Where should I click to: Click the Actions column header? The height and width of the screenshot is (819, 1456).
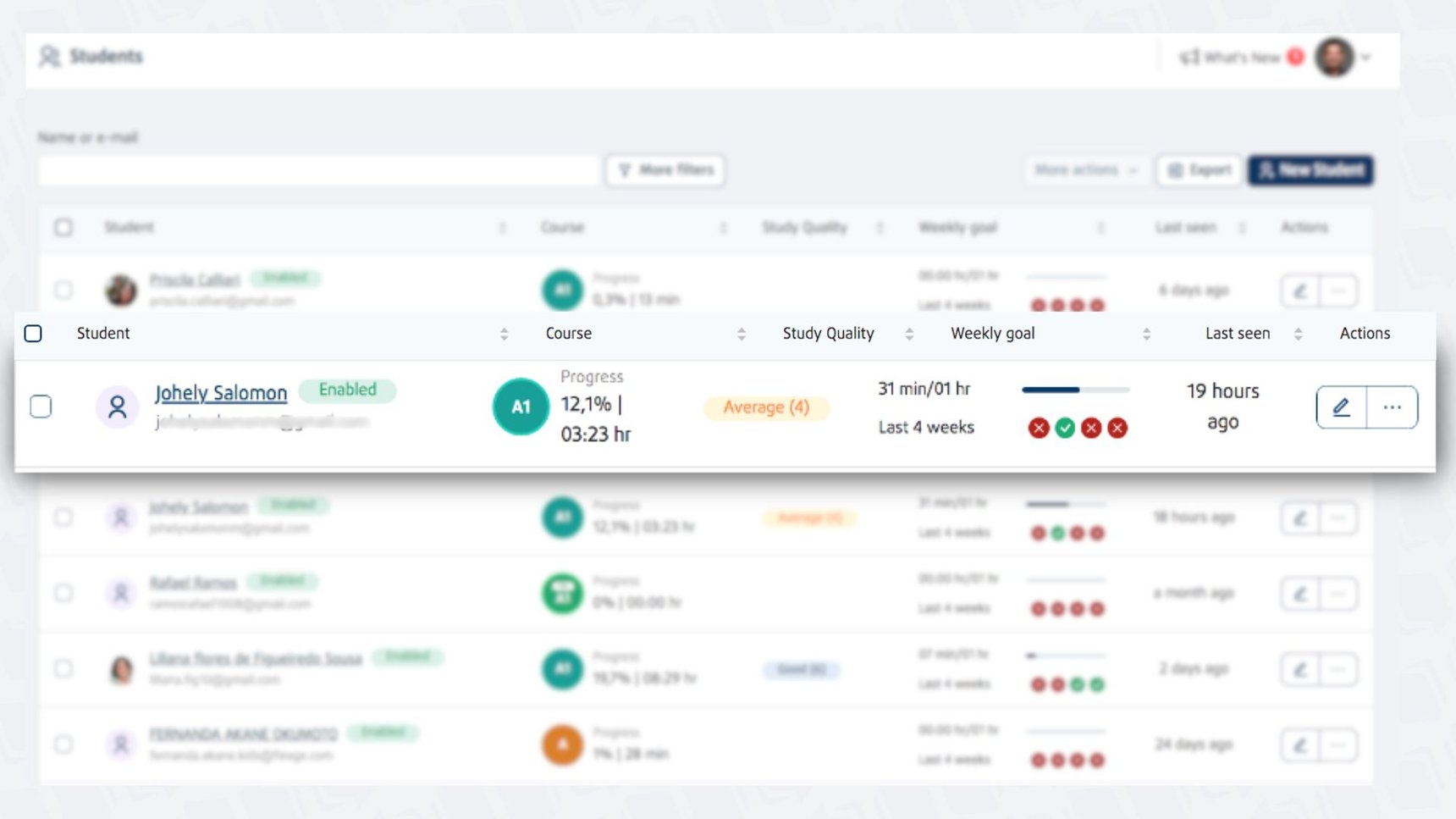coord(1365,334)
